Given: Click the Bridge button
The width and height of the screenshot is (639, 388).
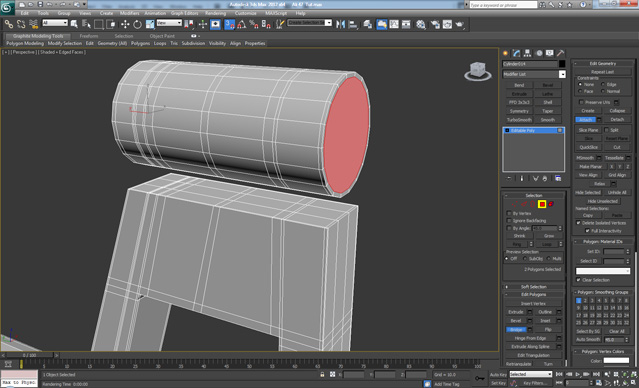Looking at the screenshot, I should [516, 329].
